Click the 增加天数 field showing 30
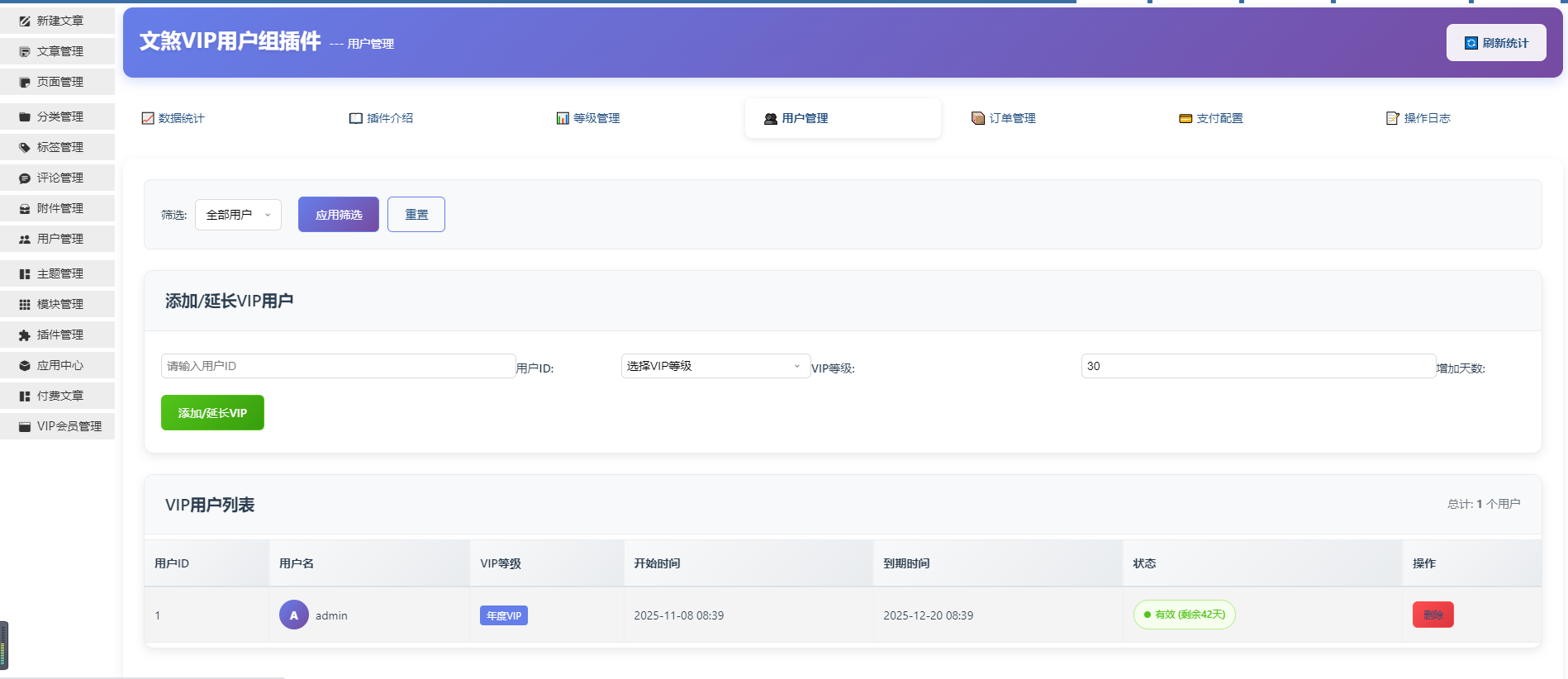 tap(1257, 366)
